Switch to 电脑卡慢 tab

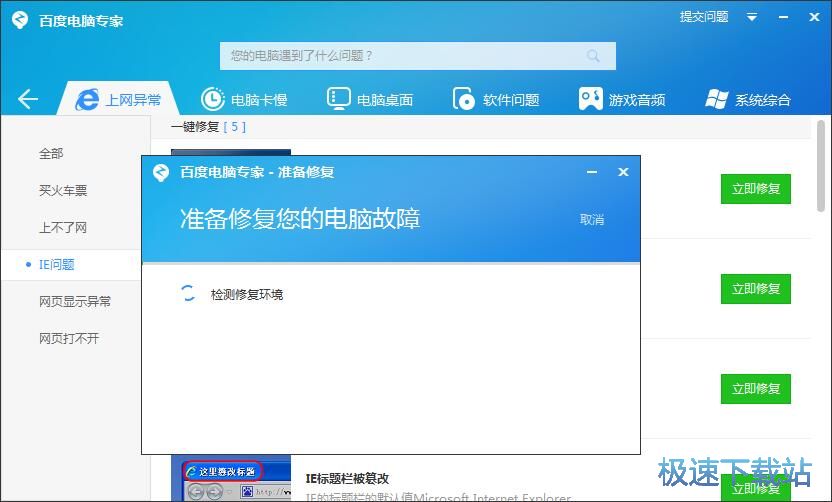click(244, 99)
